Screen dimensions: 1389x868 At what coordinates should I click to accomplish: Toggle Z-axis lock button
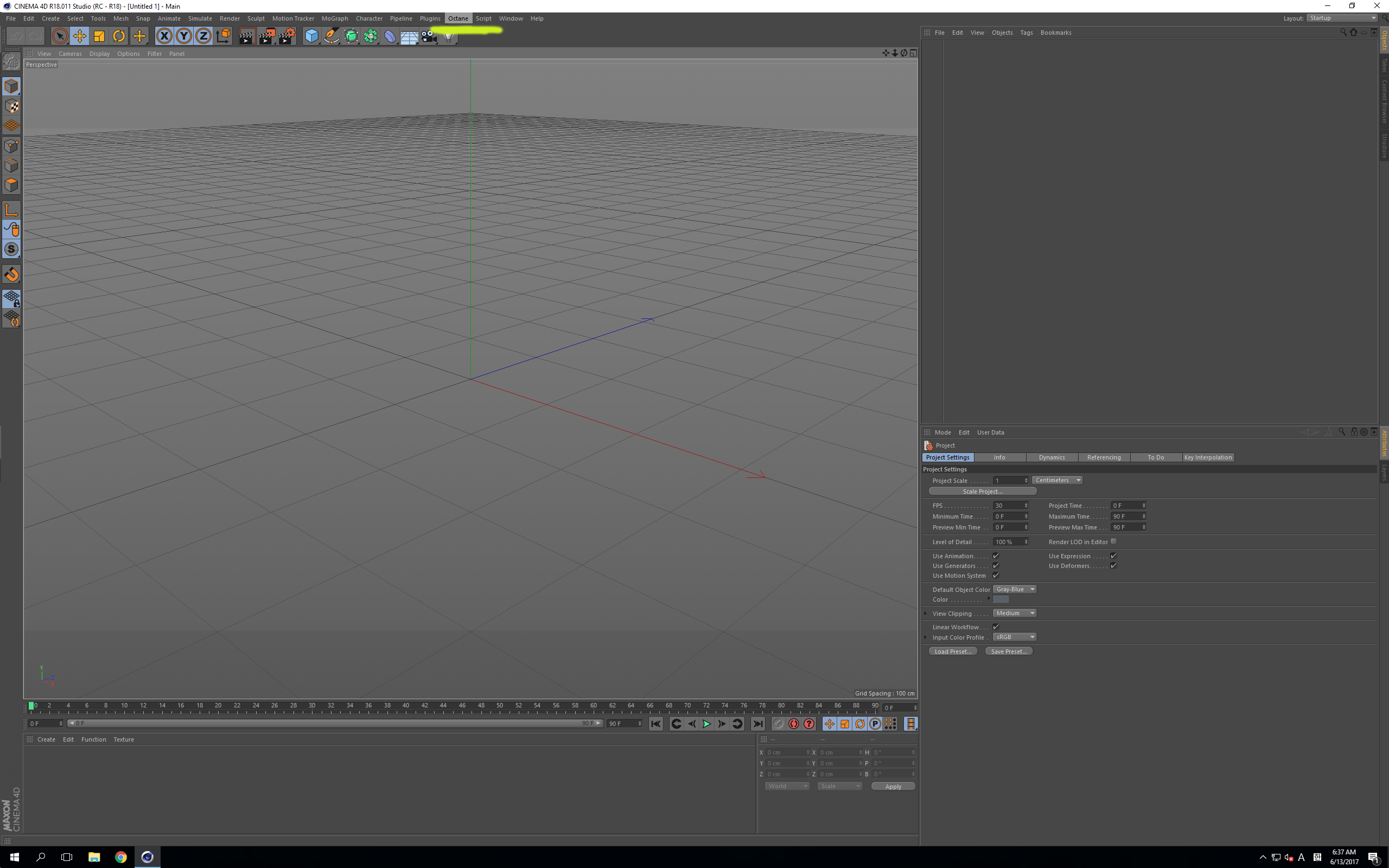203,36
